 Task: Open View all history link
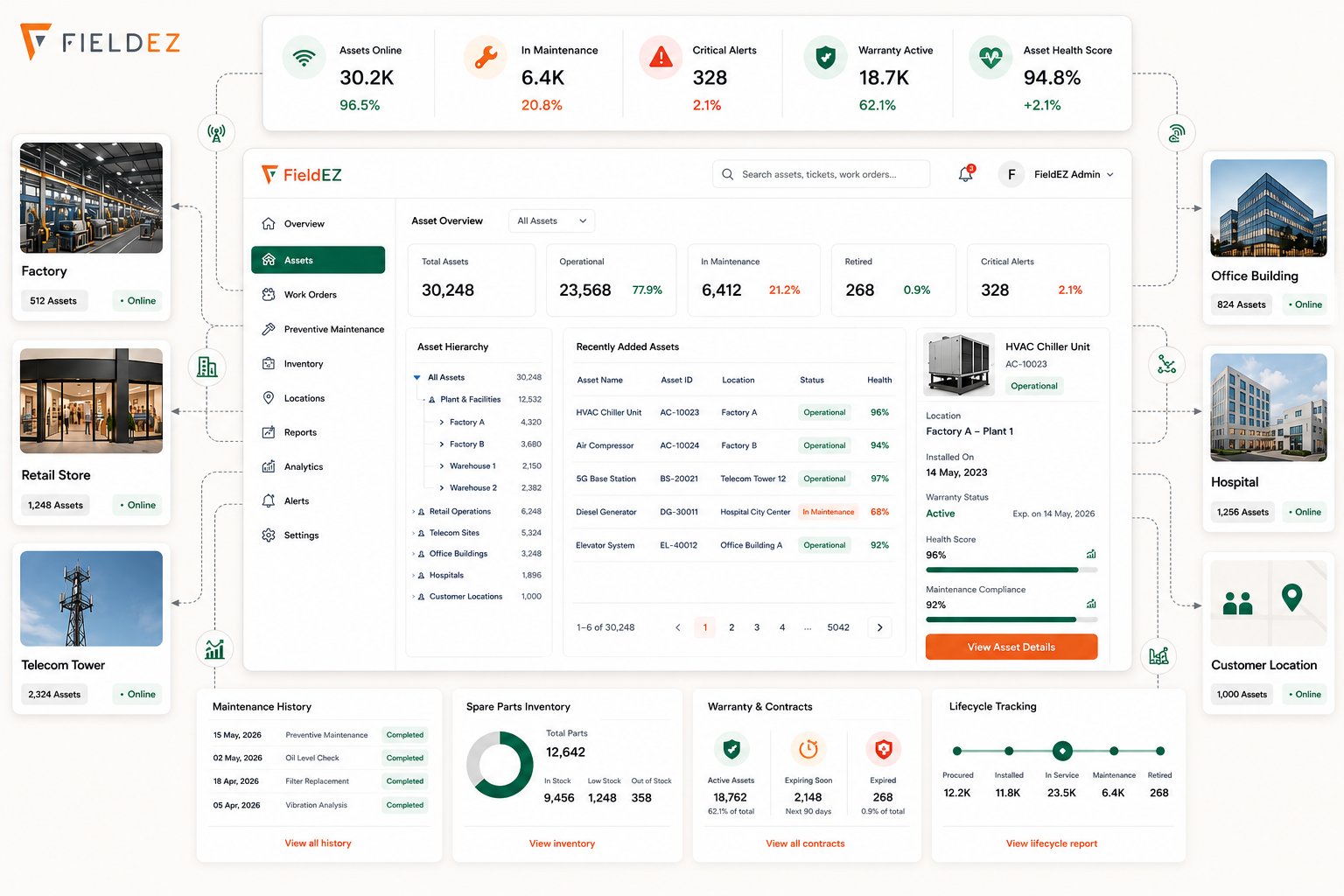coord(318,843)
